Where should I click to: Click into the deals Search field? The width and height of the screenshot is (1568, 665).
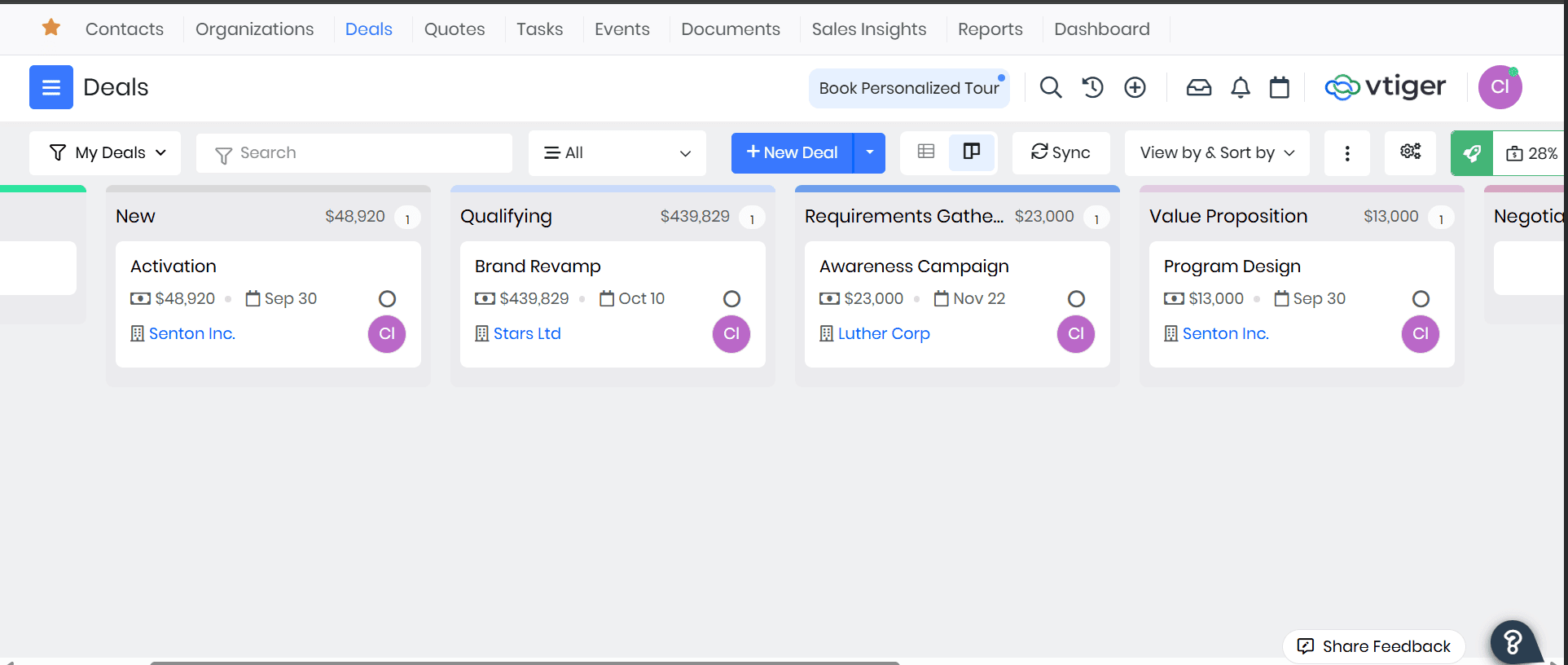click(354, 153)
